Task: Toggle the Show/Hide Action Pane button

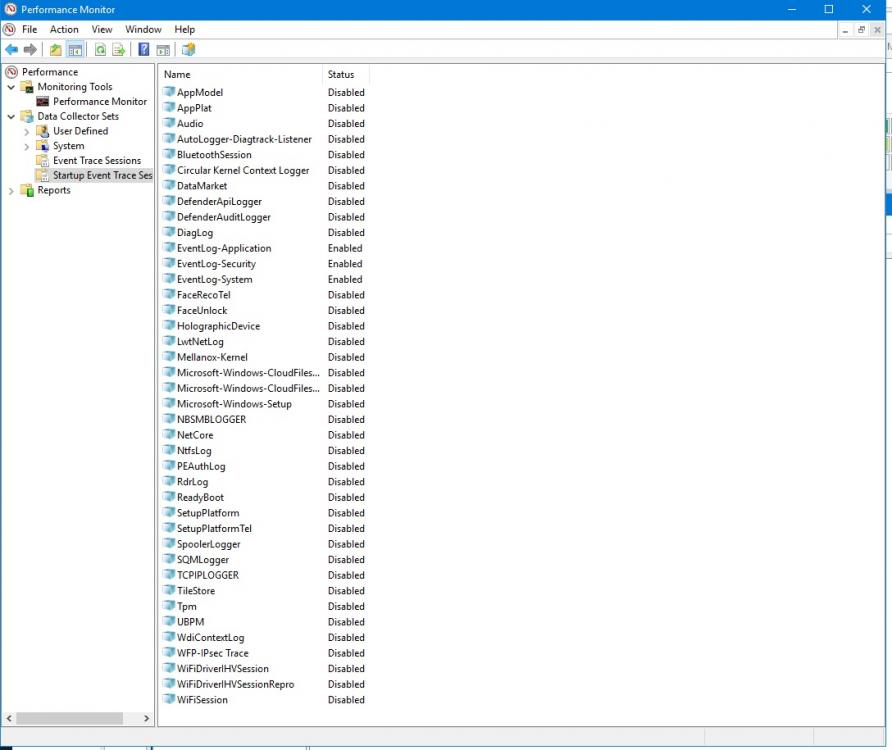Action: [163, 50]
